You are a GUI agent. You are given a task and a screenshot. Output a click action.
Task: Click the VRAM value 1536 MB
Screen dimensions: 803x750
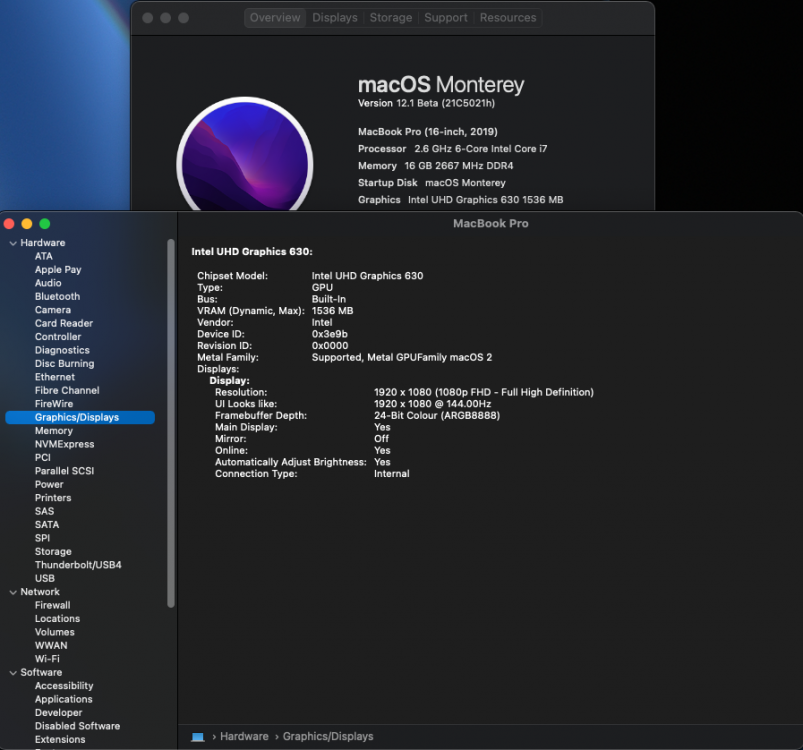click(332, 311)
